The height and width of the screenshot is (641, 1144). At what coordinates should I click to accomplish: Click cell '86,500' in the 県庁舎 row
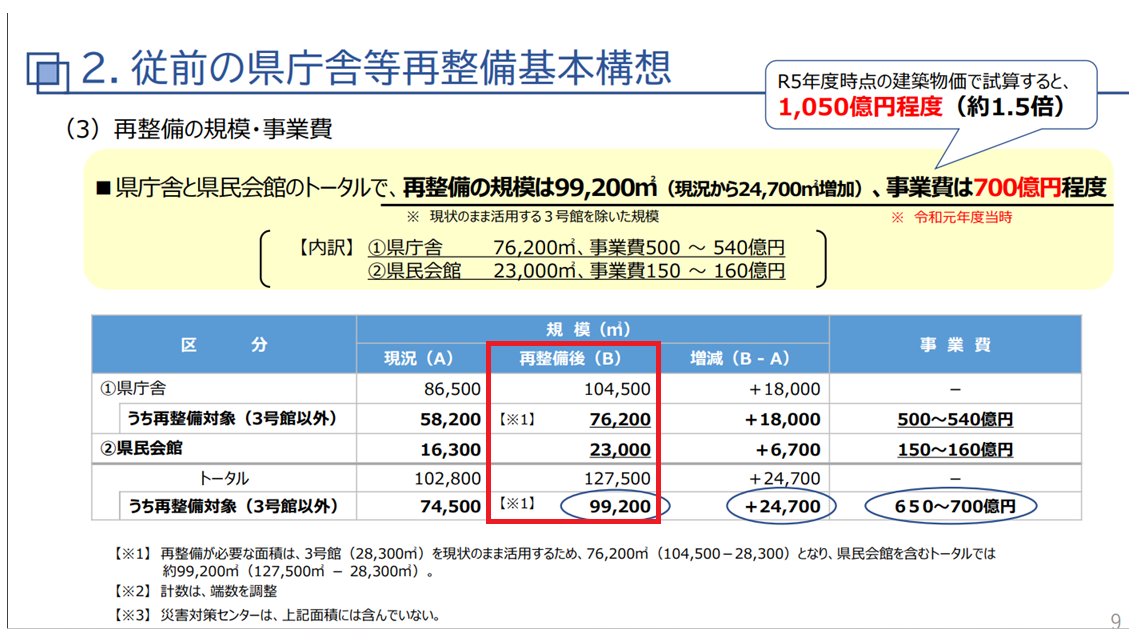(x=452, y=389)
